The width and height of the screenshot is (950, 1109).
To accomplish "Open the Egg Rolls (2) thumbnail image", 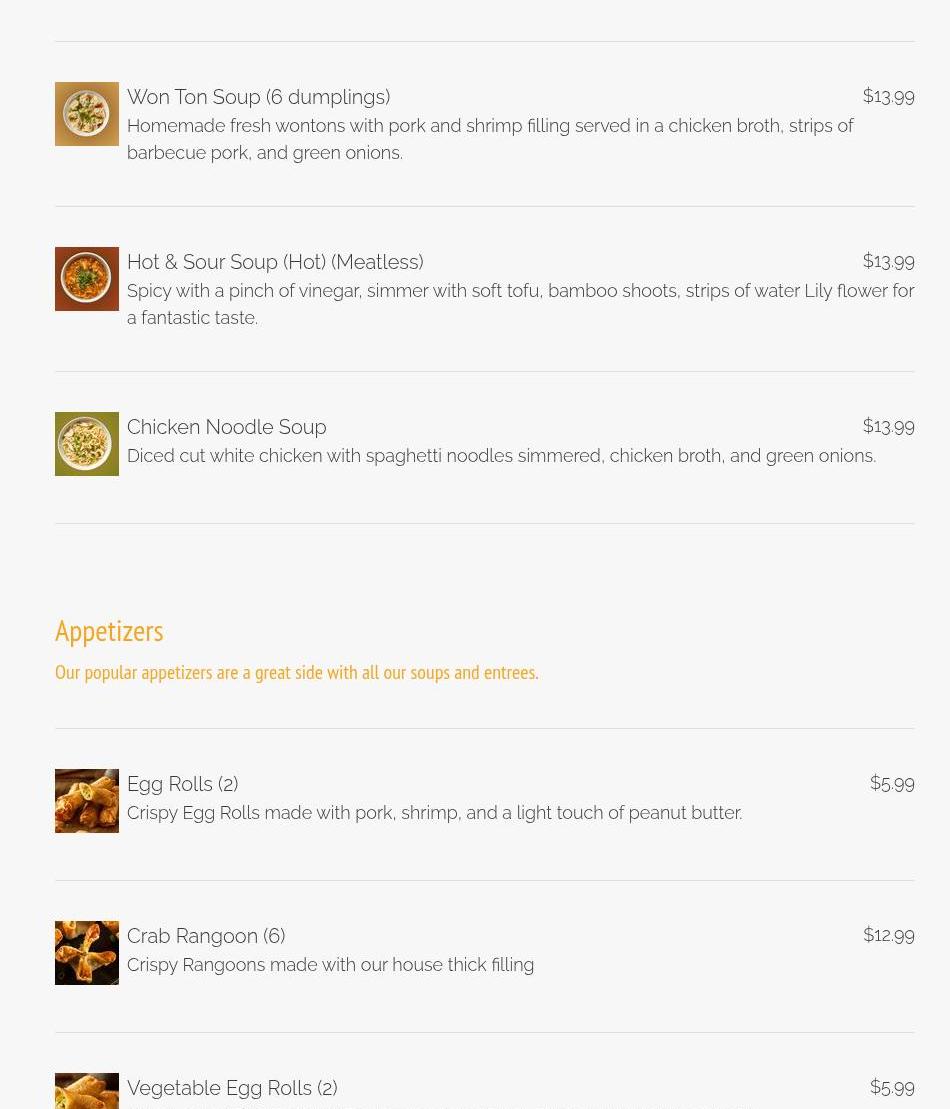I will (x=87, y=801).
